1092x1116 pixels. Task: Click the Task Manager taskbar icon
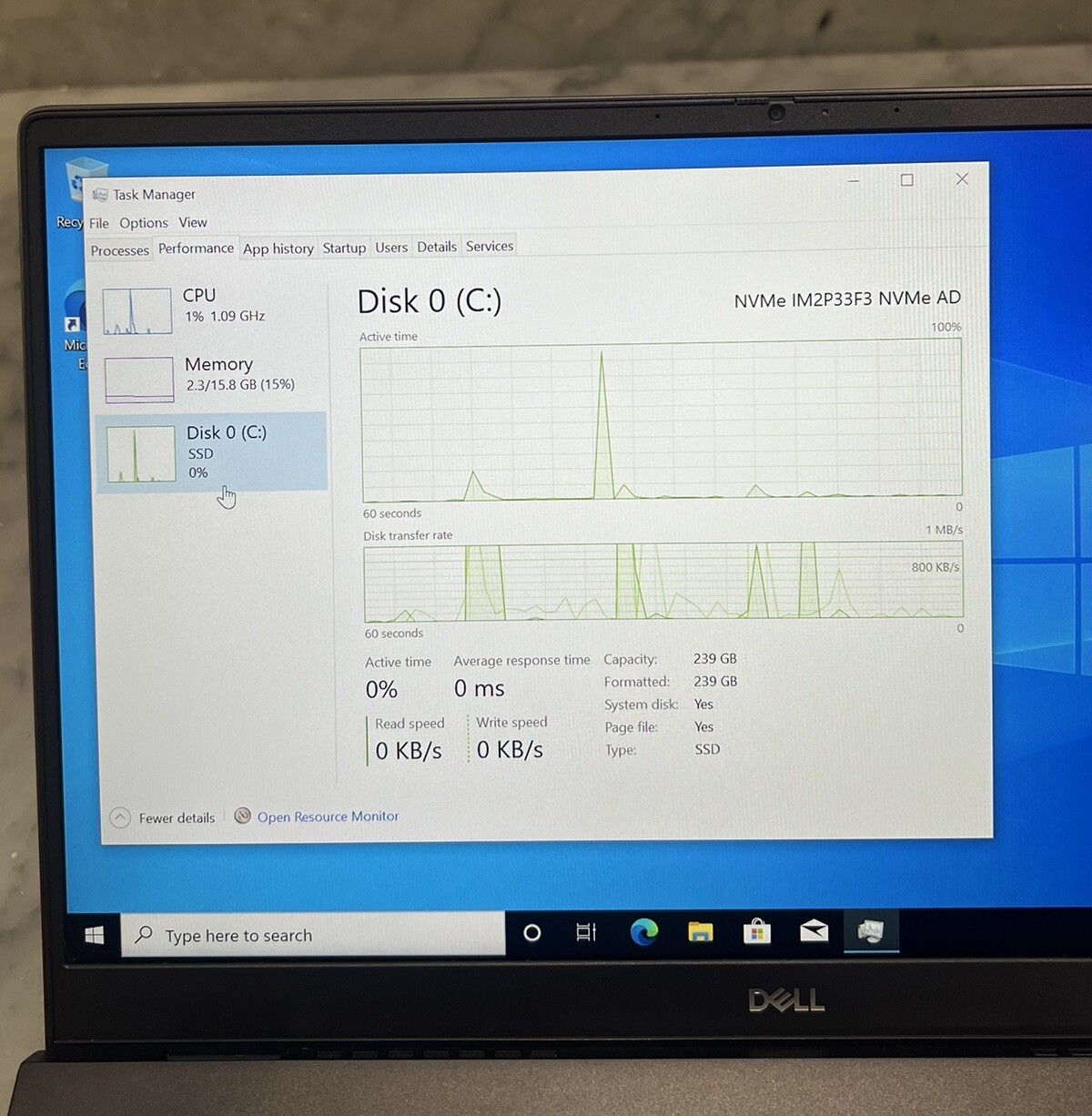pyautogui.click(x=871, y=930)
